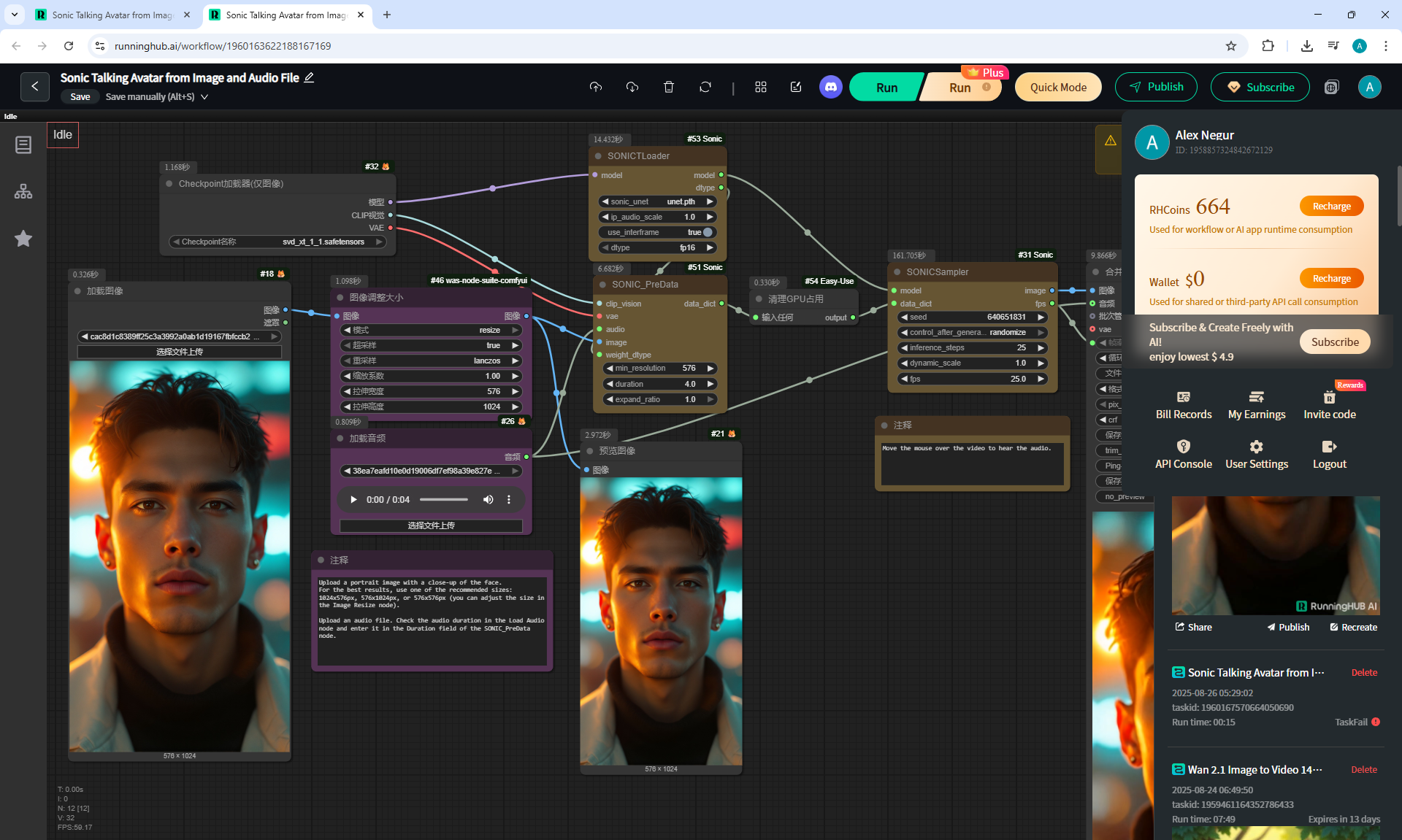Screen dimensions: 1402x840
Task: Open the node tree icon in left sidebar
Action: click(23, 191)
